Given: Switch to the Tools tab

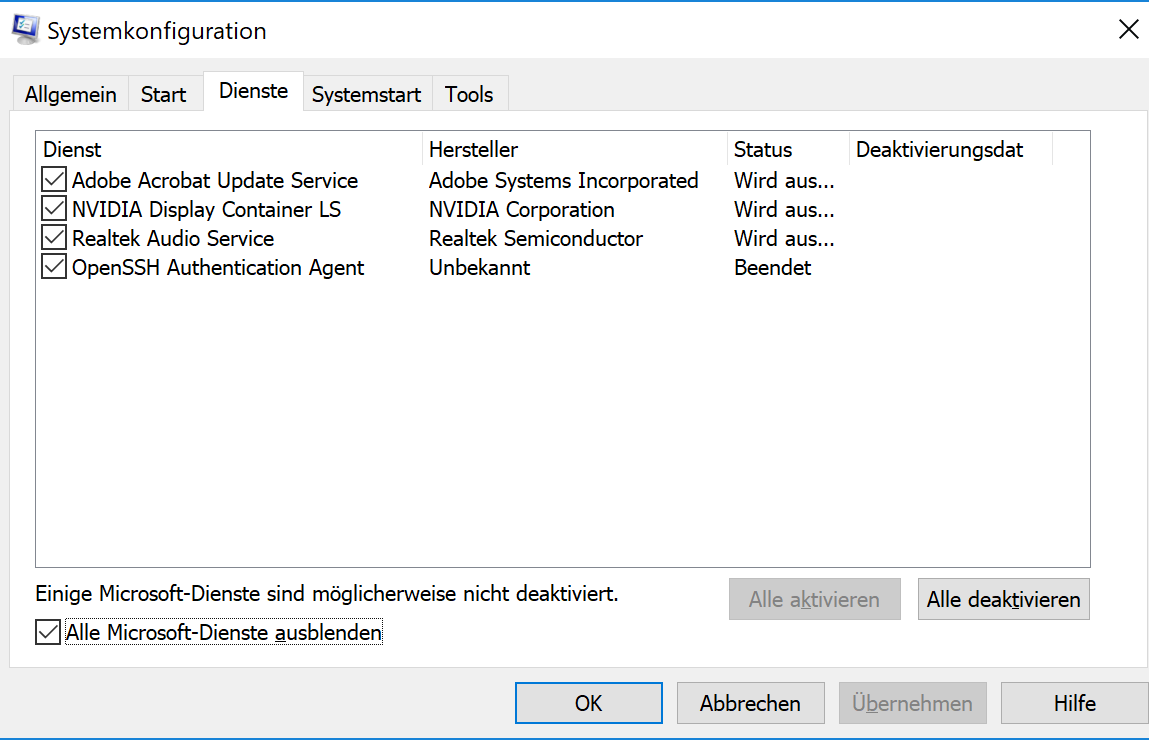Looking at the screenshot, I should 469,94.
